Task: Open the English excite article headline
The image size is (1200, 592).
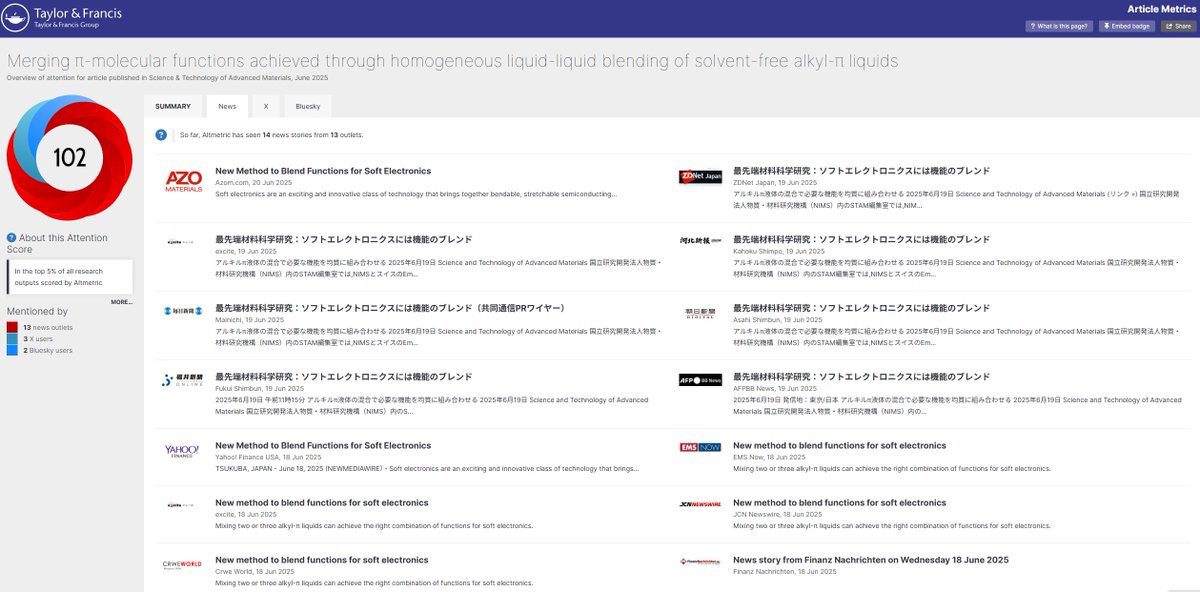Action: [x=321, y=503]
